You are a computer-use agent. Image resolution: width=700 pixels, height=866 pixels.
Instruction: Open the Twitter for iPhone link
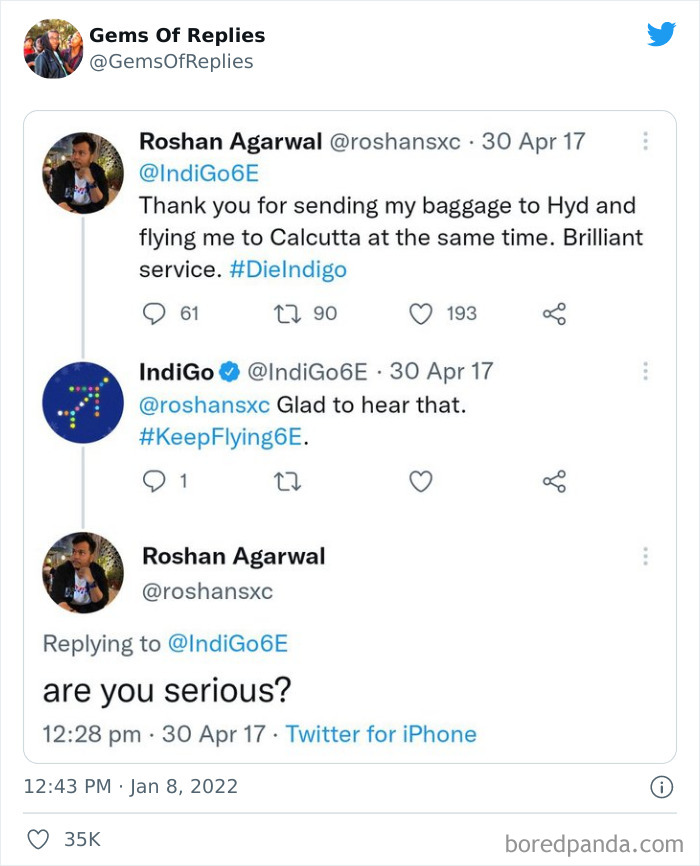[x=381, y=734]
